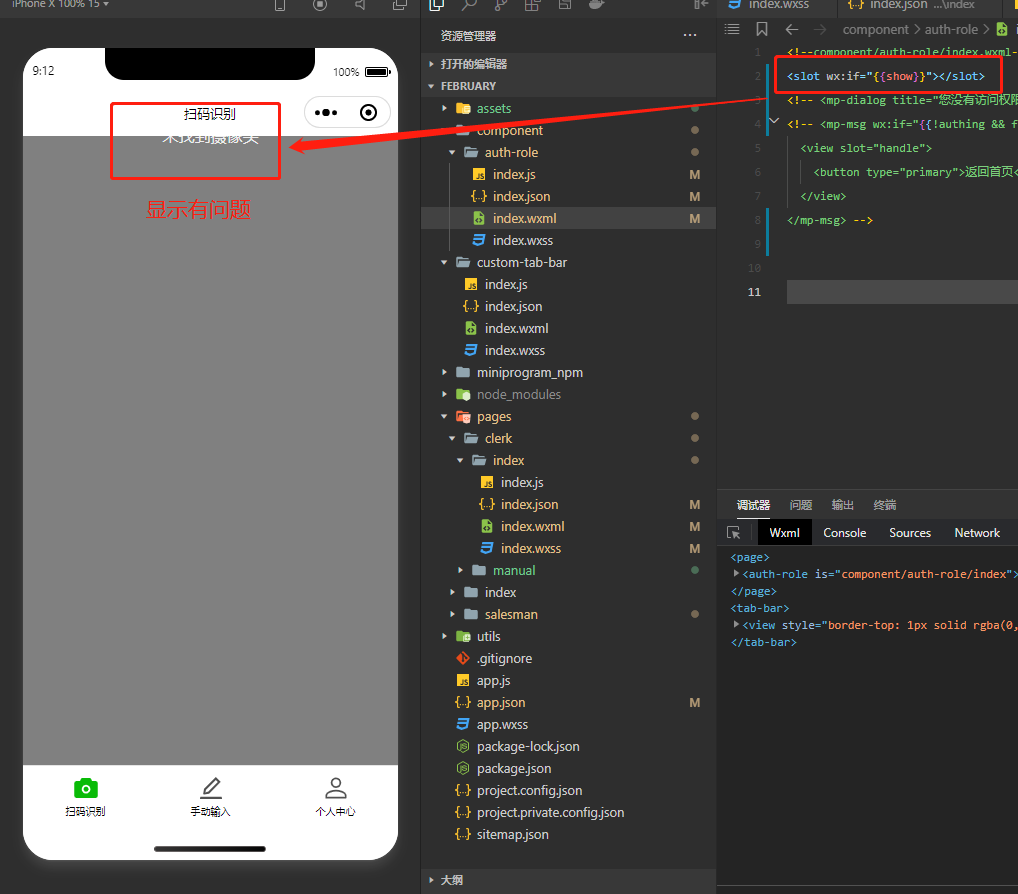Expand the node_modules folder
Viewport: 1018px width, 894px height.
(x=445, y=394)
